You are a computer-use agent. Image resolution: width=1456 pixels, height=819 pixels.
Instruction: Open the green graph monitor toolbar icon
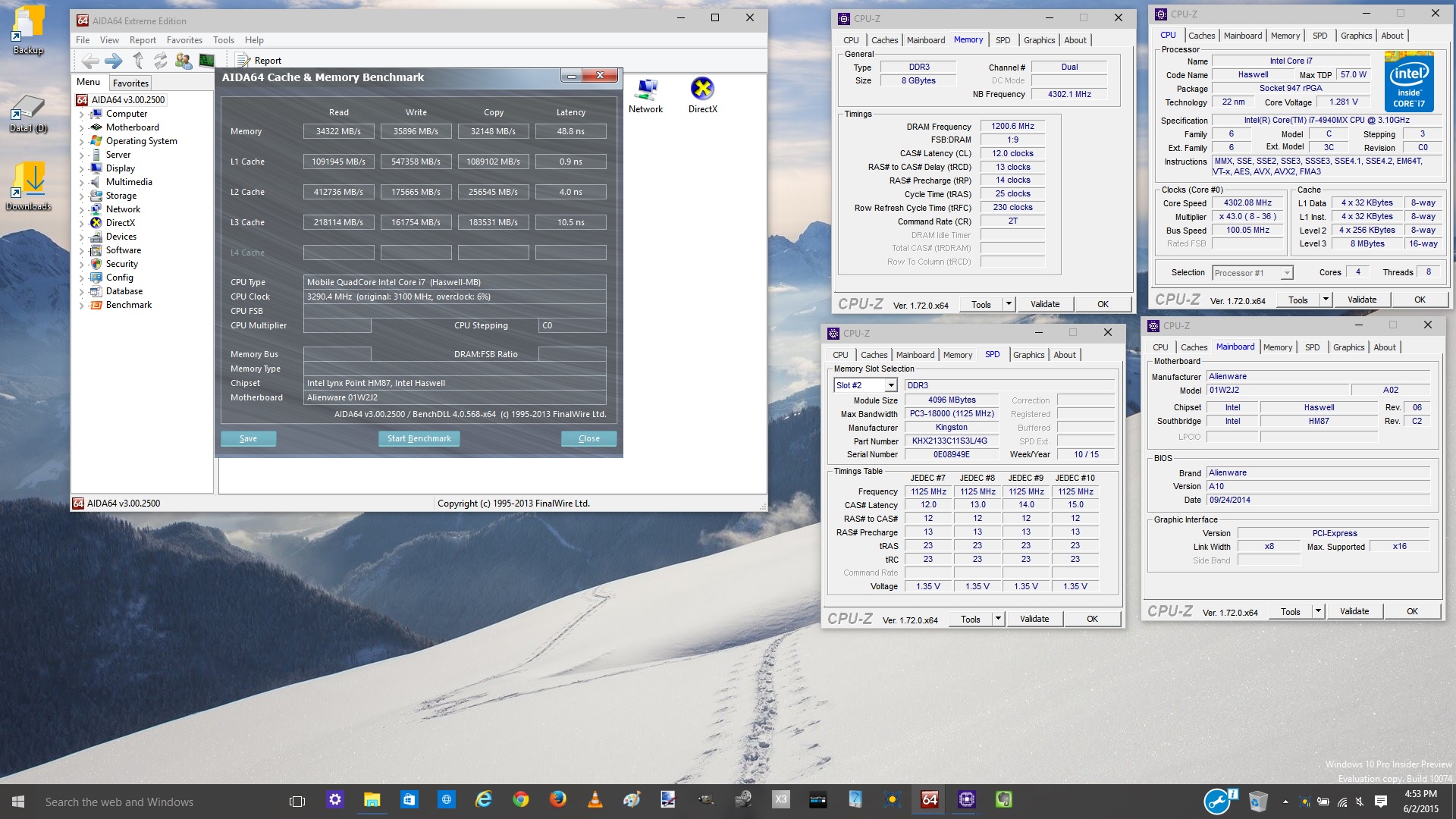point(206,61)
